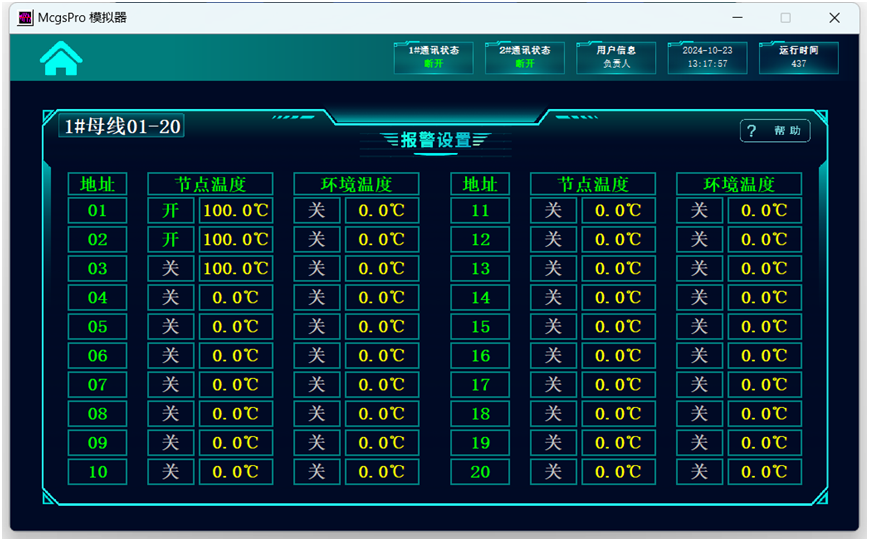Go to the home screen icon
The height and width of the screenshot is (541, 869).
[61, 58]
